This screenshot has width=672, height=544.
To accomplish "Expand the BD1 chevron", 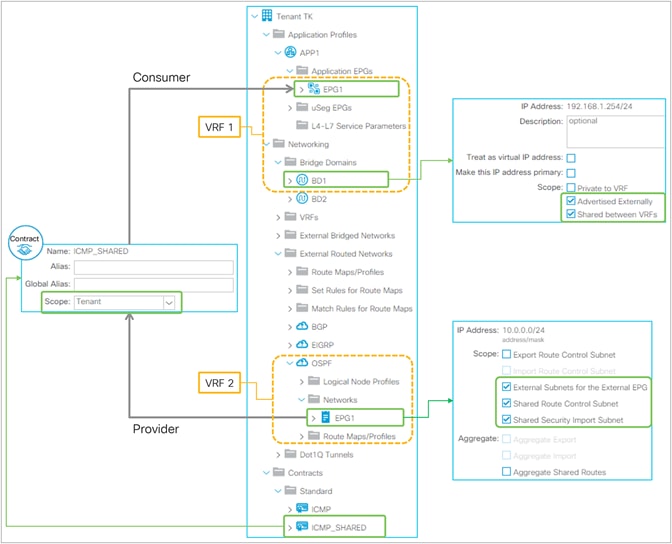I will click(x=290, y=181).
